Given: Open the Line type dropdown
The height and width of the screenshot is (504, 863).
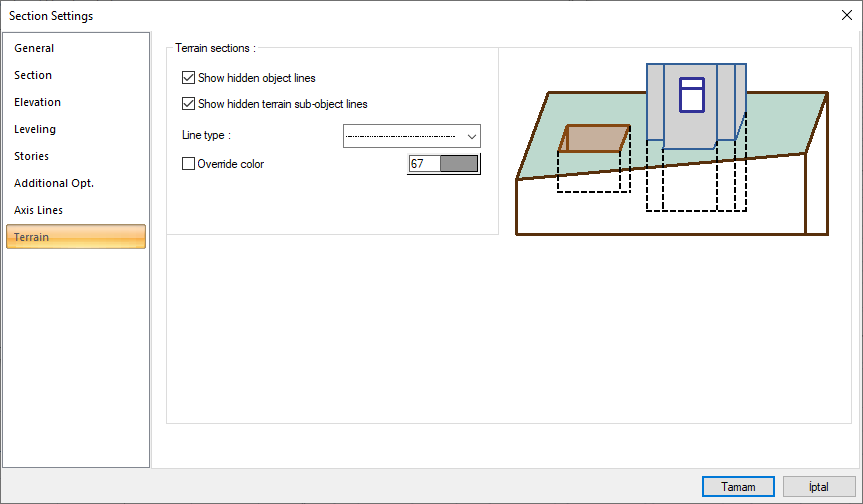Looking at the screenshot, I should [x=412, y=136].
